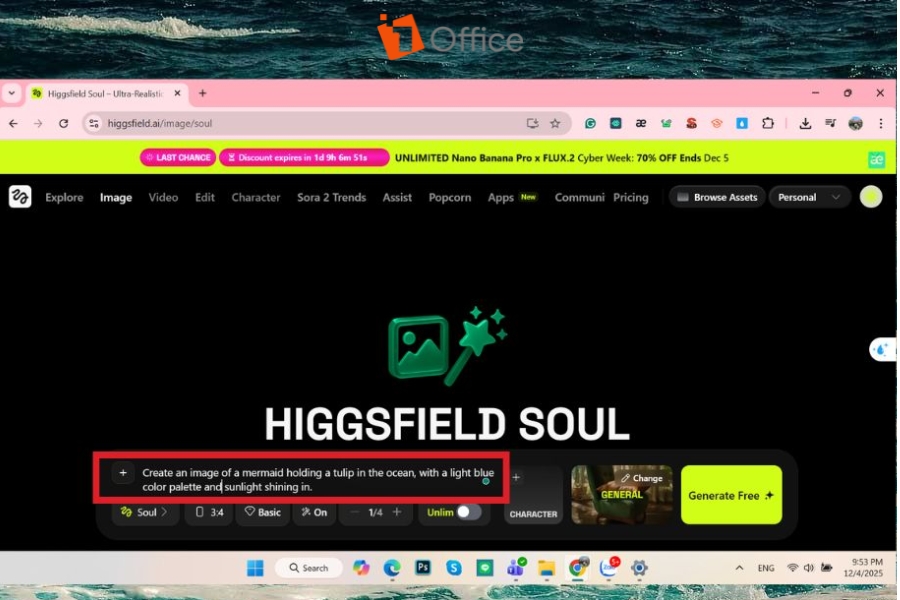
Task: Click into the mermaid prompt text field
Action: pyautogui.click(x=318, y=479)
